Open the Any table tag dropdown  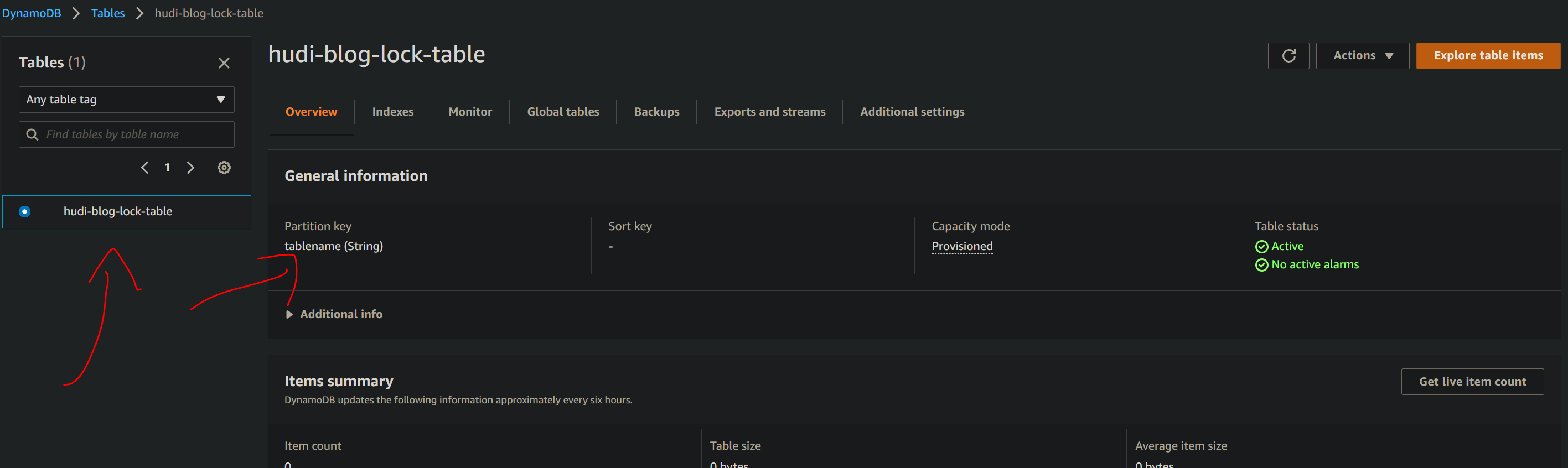tap(127, 99)
